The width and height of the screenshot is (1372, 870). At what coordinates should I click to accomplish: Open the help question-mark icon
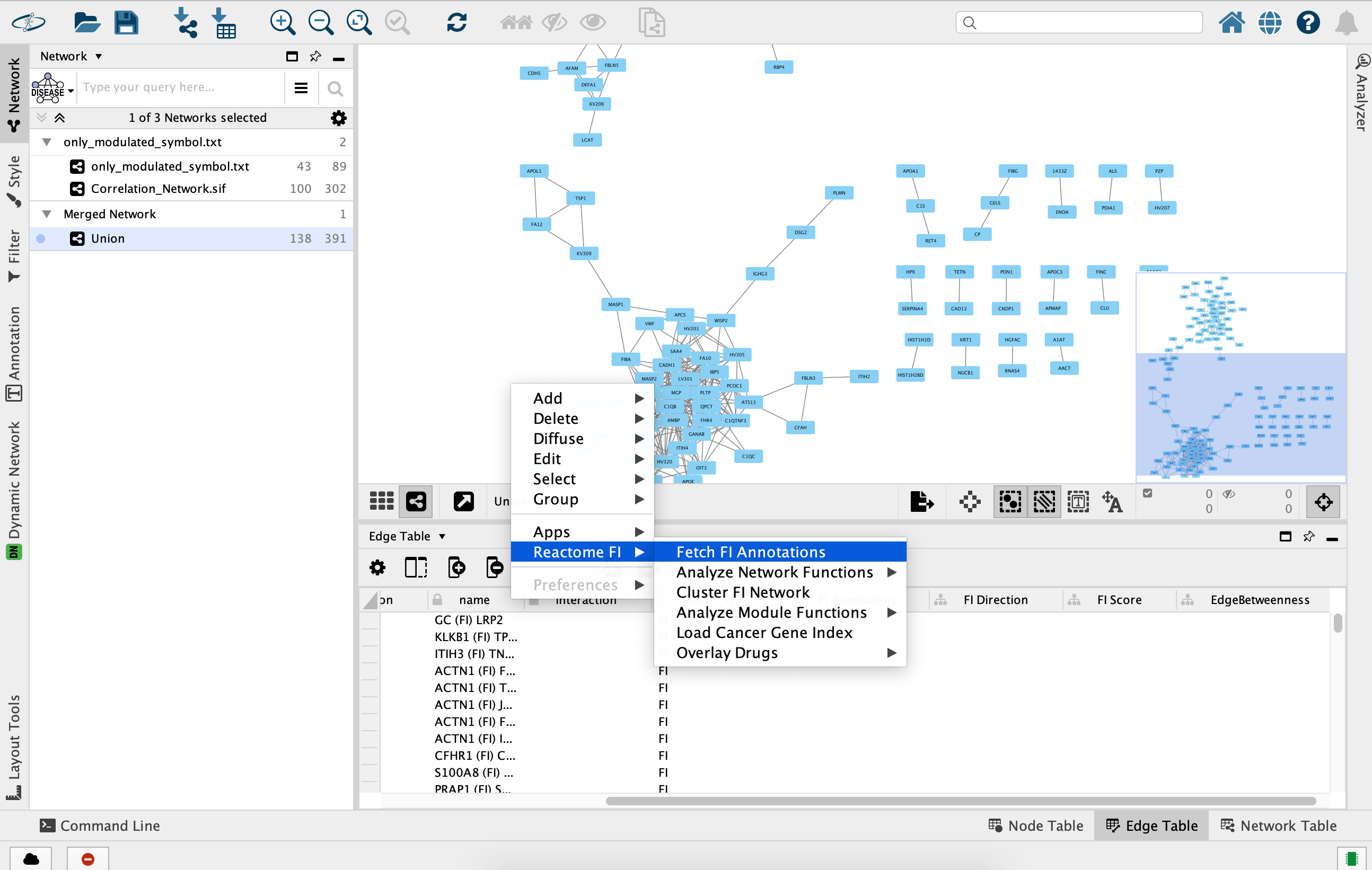[1308, 23]
